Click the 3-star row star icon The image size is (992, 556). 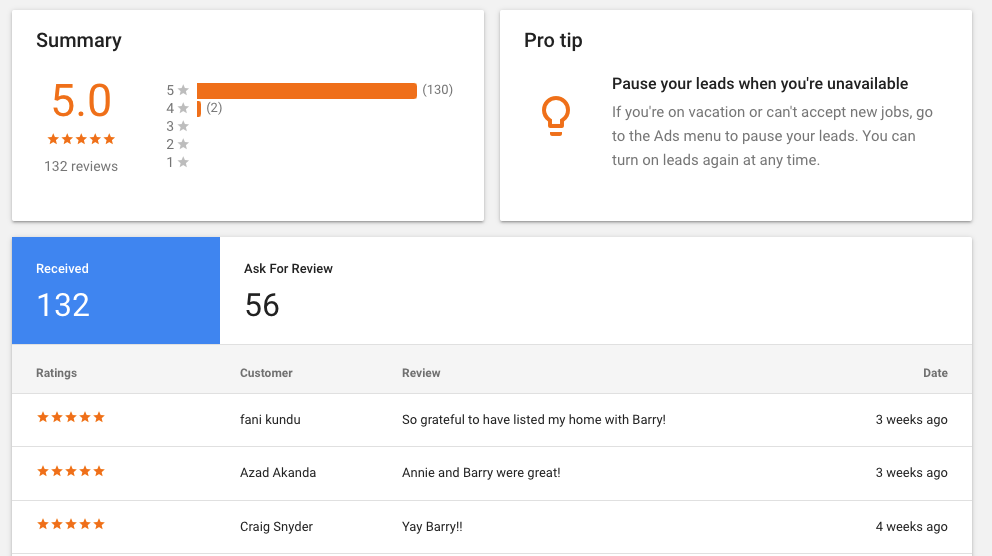coord(183,126)
